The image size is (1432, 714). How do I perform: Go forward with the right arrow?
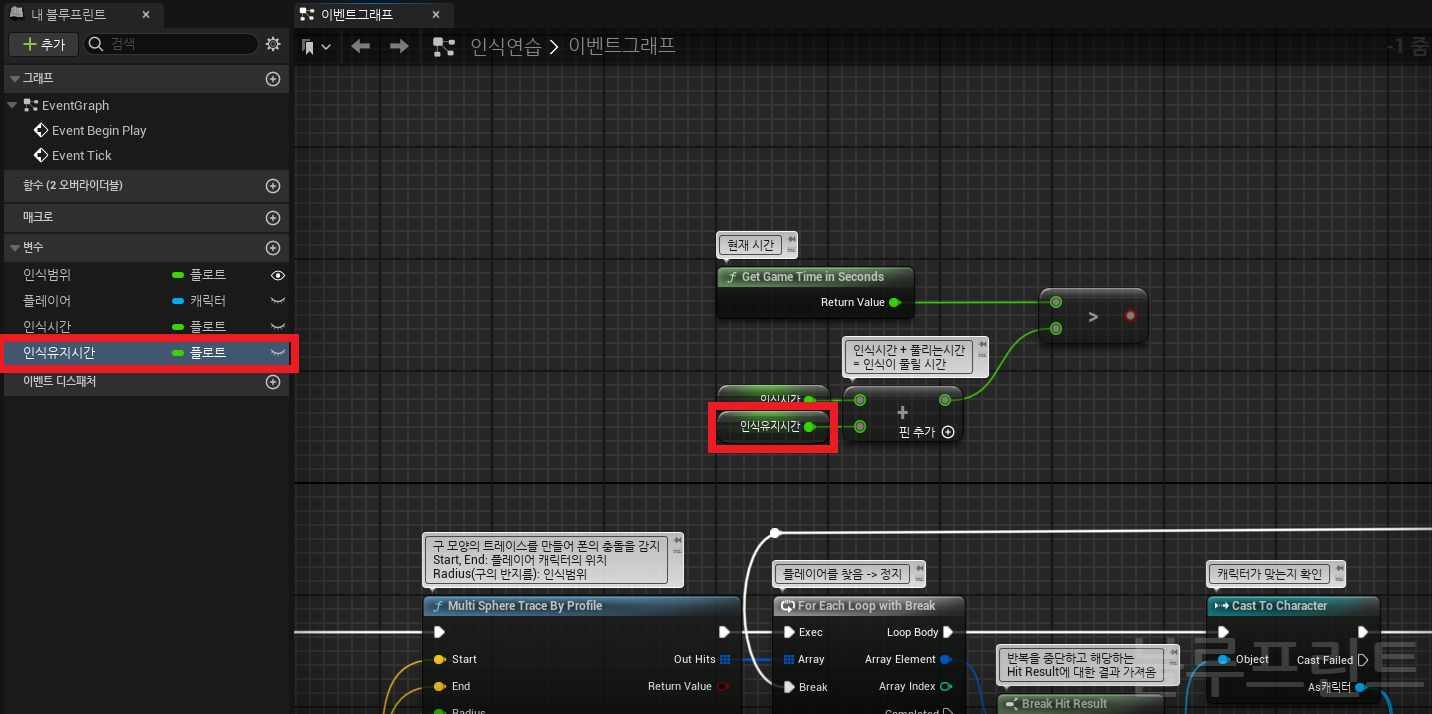(398, 47)
